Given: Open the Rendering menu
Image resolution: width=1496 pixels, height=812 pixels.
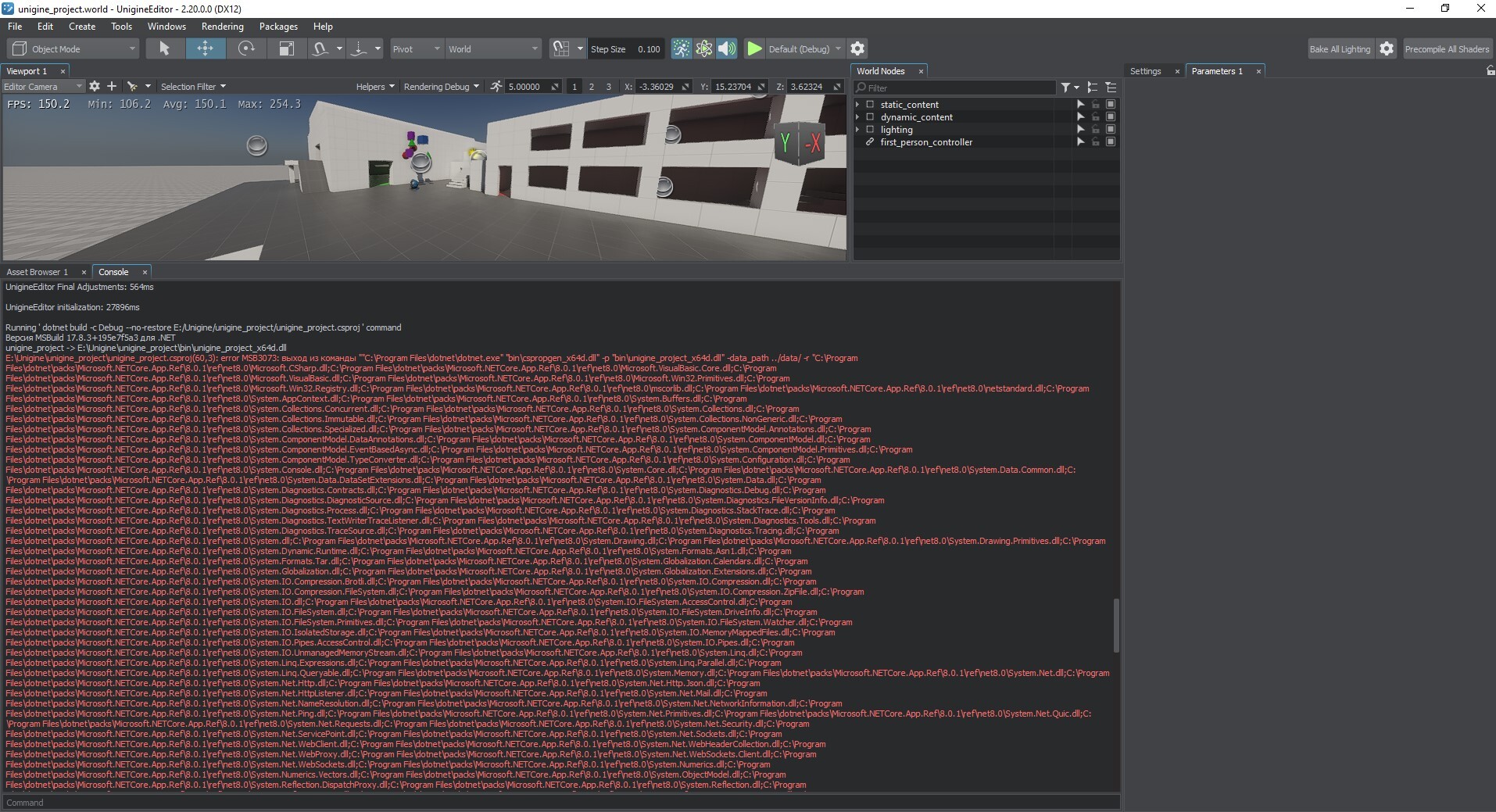Looking at the screenshot, I should (x=222, y=27).
